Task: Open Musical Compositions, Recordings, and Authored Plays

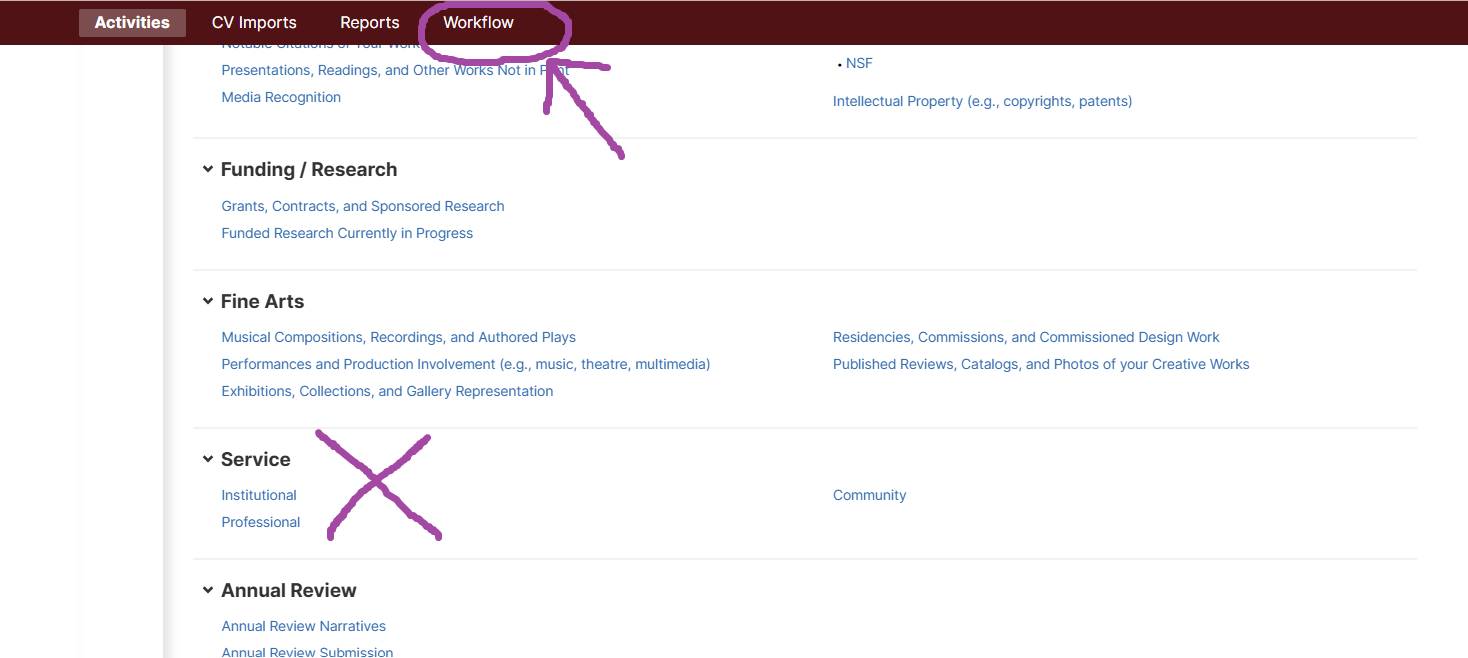Action: tap(398, 337)
